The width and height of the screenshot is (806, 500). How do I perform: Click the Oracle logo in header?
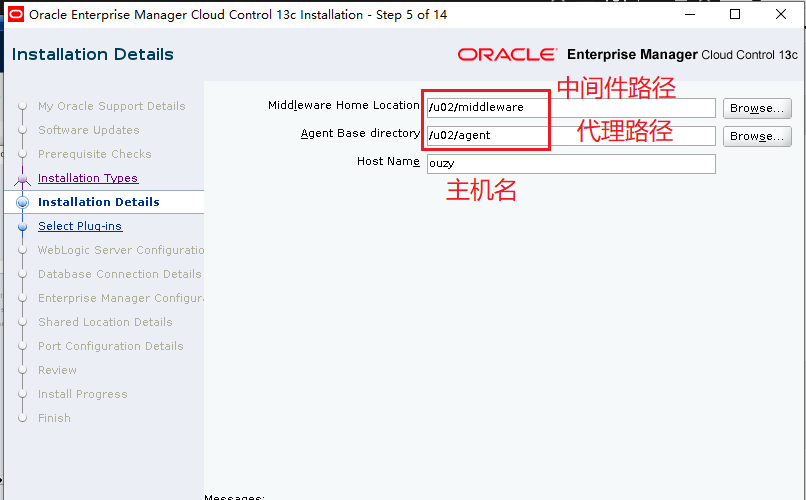(x=507, y=54)
